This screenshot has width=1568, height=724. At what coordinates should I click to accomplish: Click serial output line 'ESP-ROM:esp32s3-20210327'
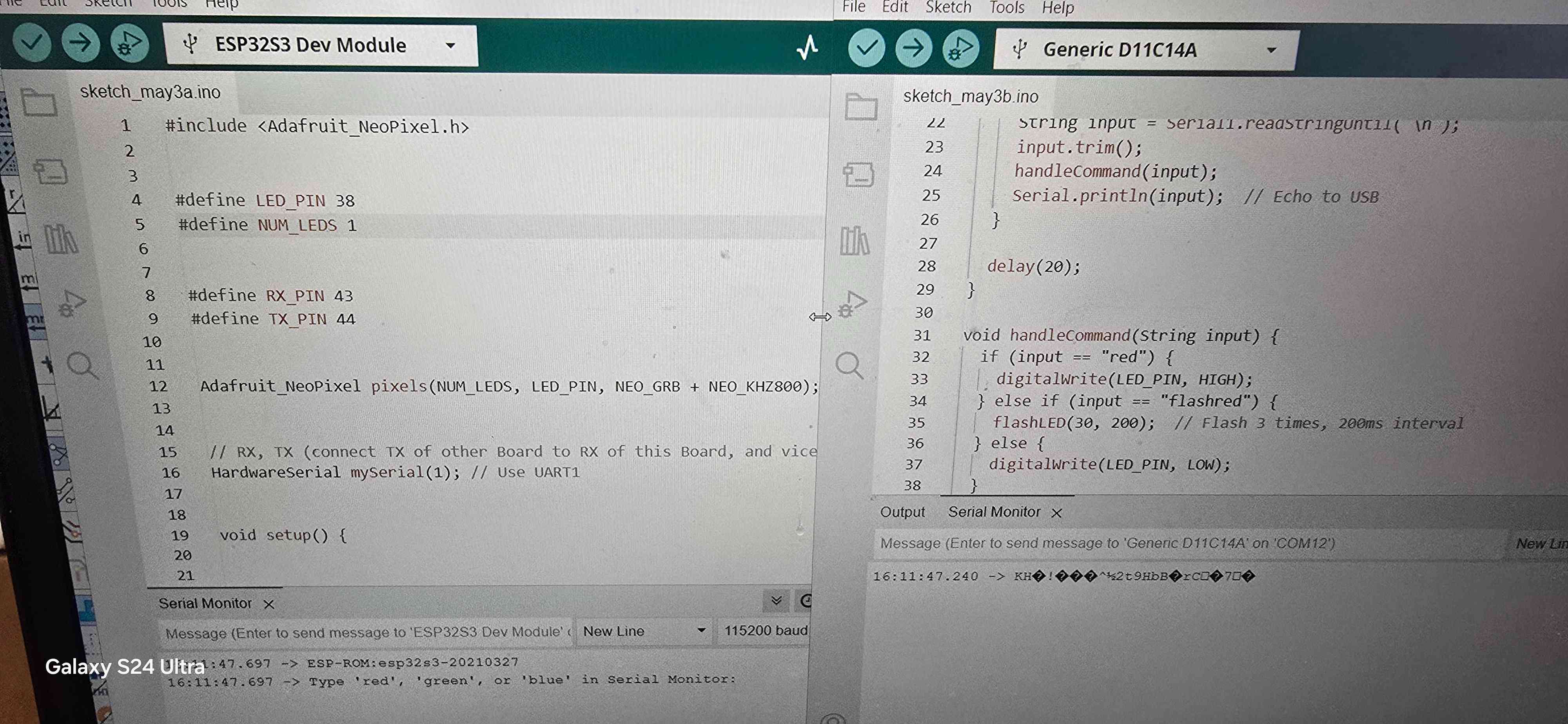[x=413, y=662]
